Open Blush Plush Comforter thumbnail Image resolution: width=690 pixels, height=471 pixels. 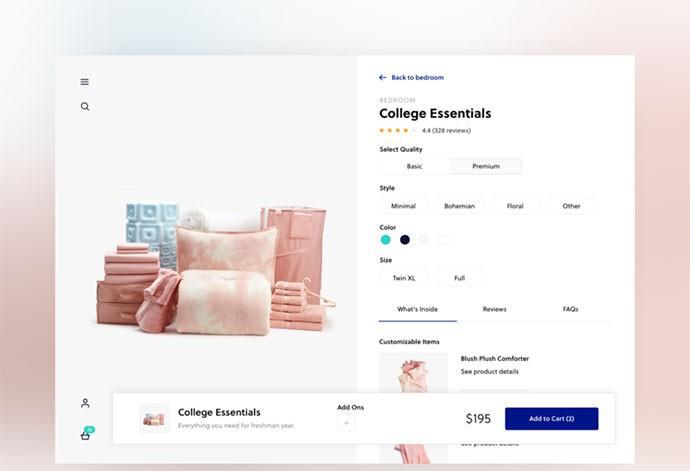413,373
